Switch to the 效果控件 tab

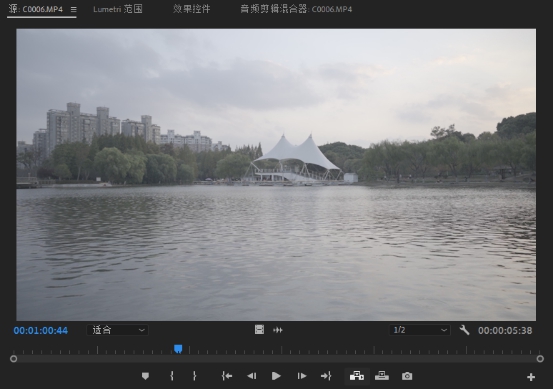point(191,9)
